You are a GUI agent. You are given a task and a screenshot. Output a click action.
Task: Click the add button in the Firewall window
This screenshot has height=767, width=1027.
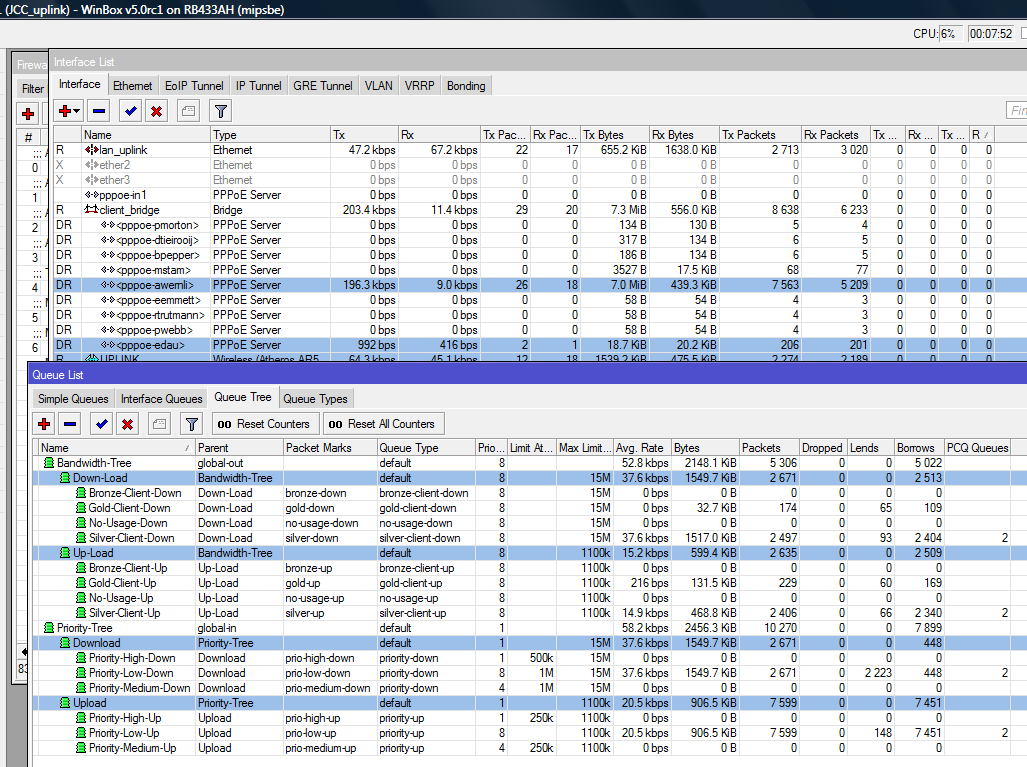(28, 114)
